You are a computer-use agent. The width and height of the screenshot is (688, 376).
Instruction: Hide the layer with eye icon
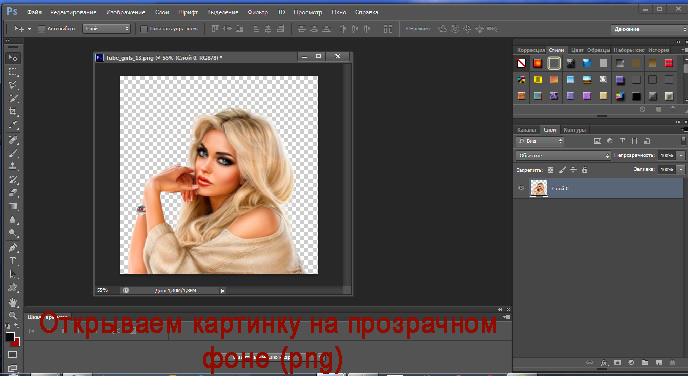[521, 188]
